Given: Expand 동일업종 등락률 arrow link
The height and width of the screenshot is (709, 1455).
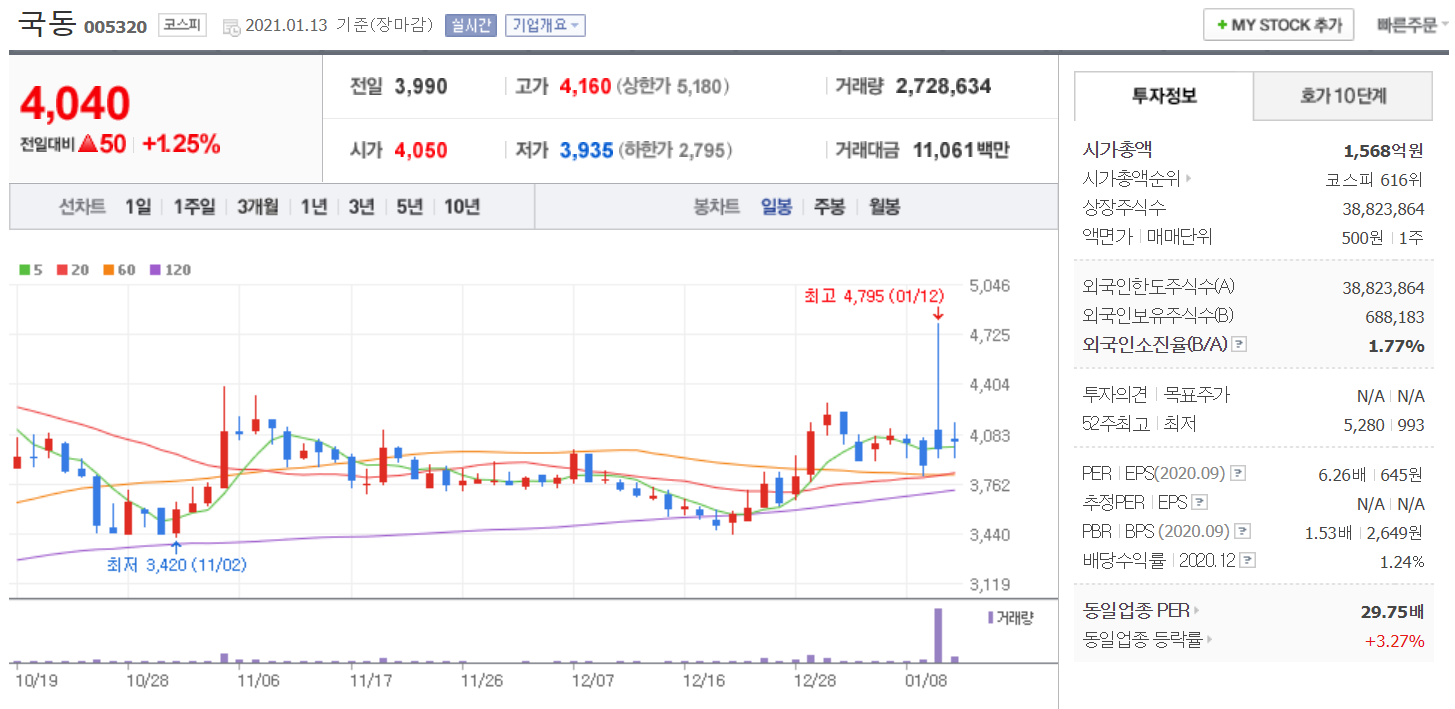Looking at the screenshot, I should (1209, 640).
